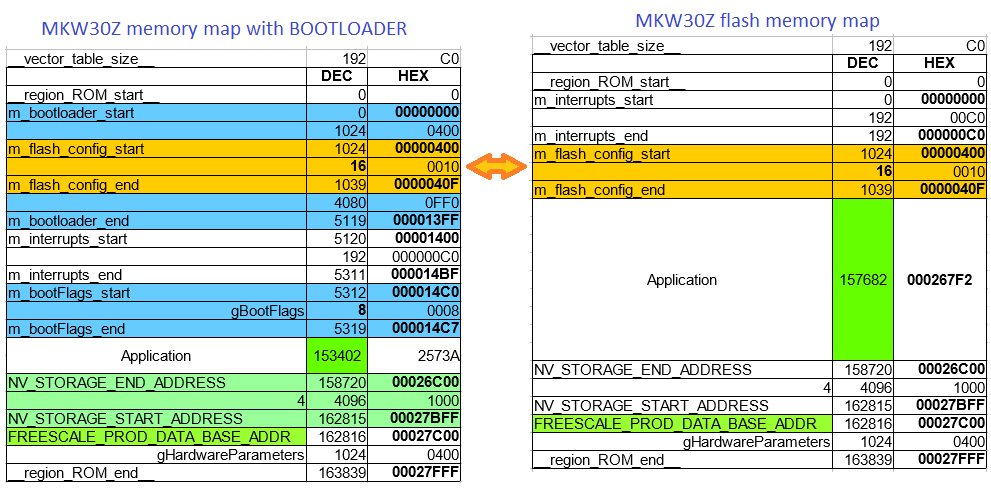This screenshot has height=488, width=991.
Task: Click the 'MKW30Z memory map with BOOTLOADER' title
Action: [224, 29]
